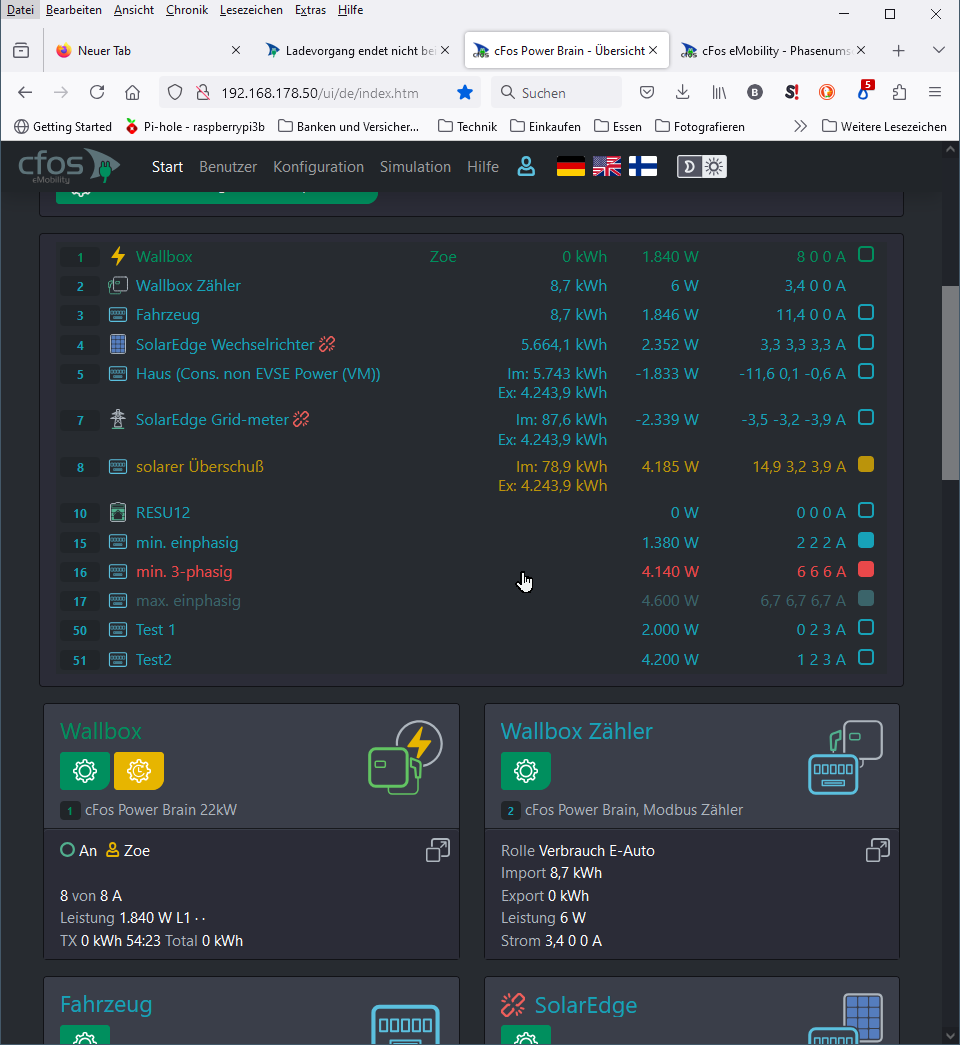Screen dimensions: 960x1045
Task: Click yellow swatch for solarer Überschuß
Action: [866, 465]
